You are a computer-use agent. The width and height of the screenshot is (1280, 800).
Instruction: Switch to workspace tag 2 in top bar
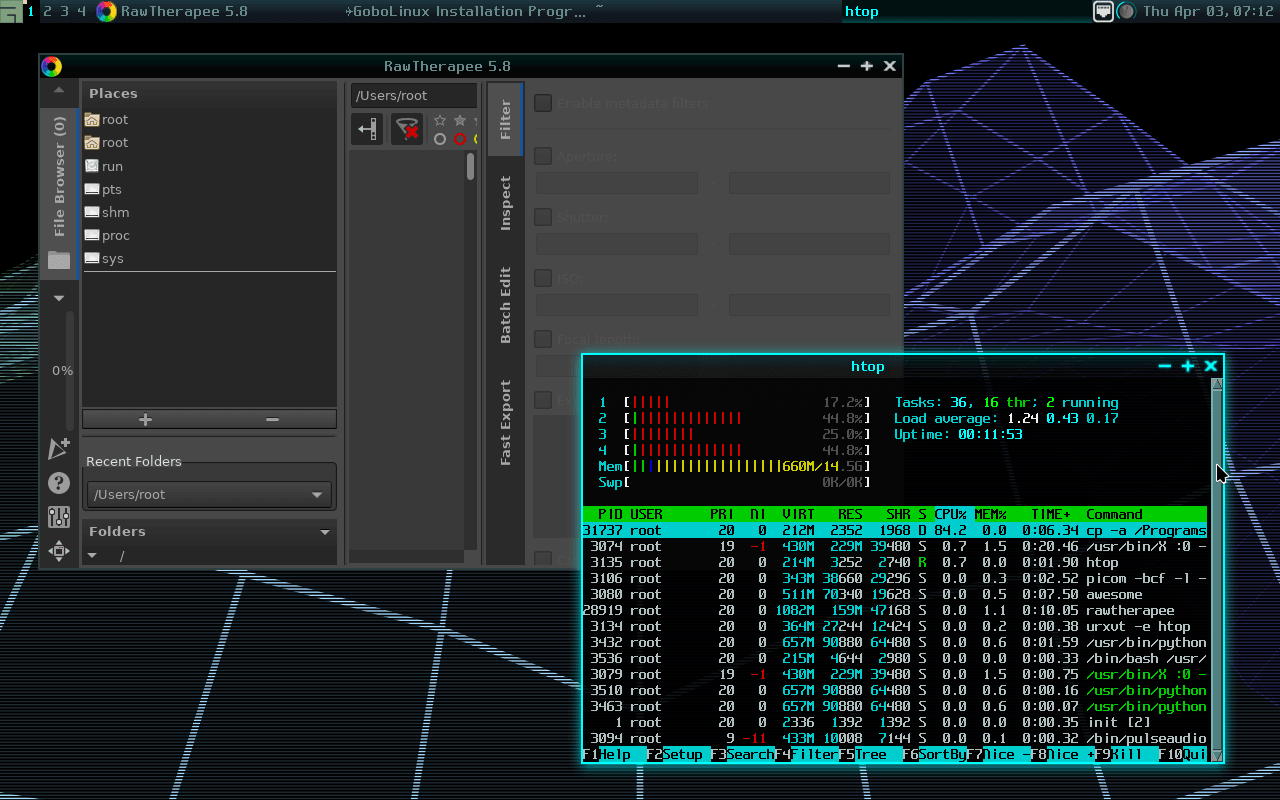pos(47,11)
